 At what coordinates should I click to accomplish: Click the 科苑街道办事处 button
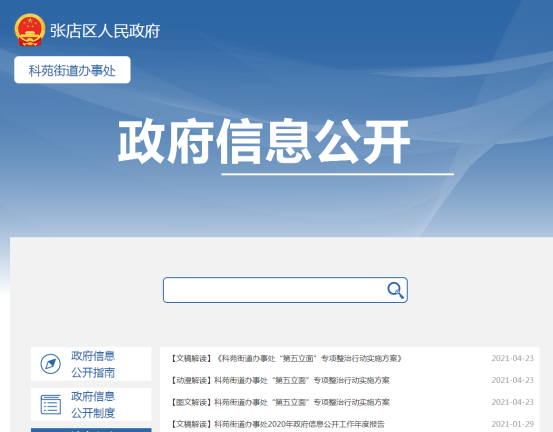click(72, 70)
